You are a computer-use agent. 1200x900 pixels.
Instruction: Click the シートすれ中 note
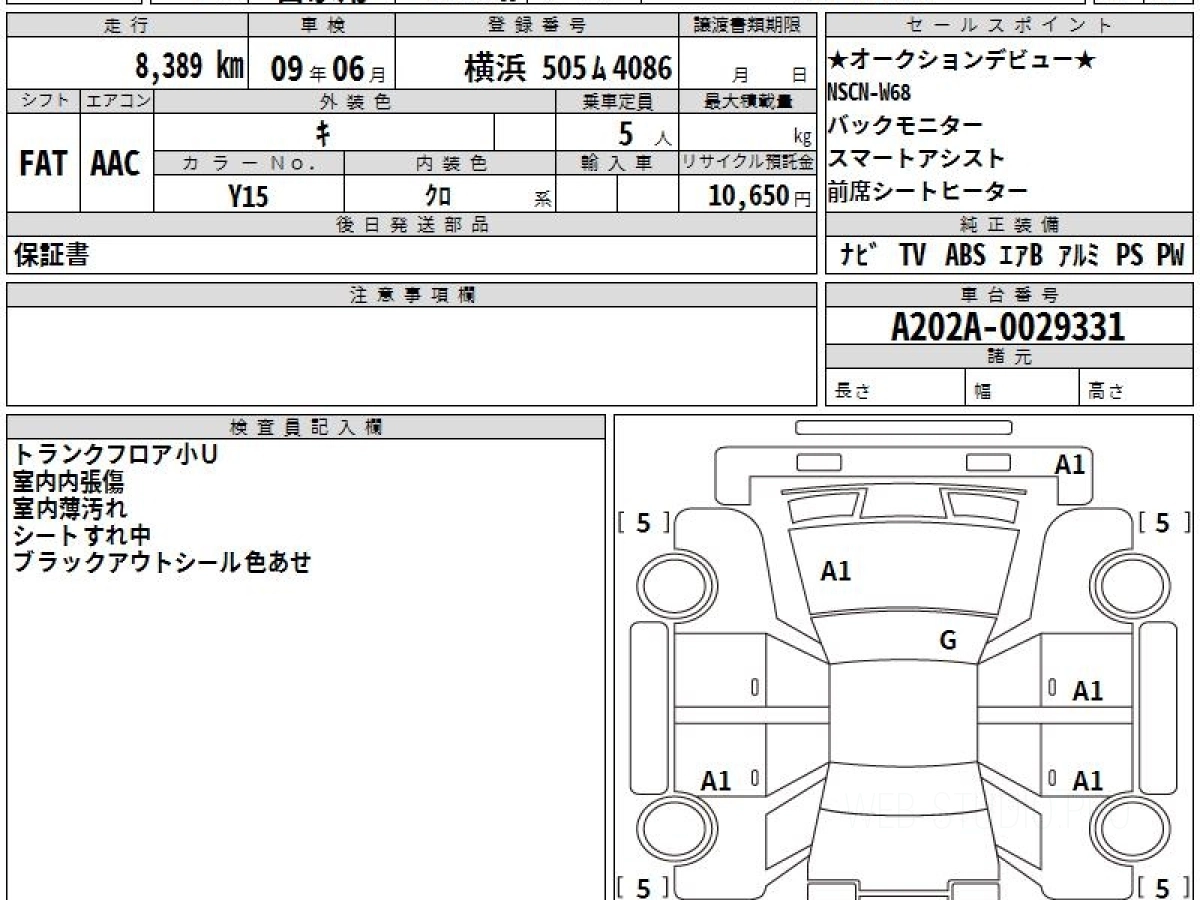[82, 535]
